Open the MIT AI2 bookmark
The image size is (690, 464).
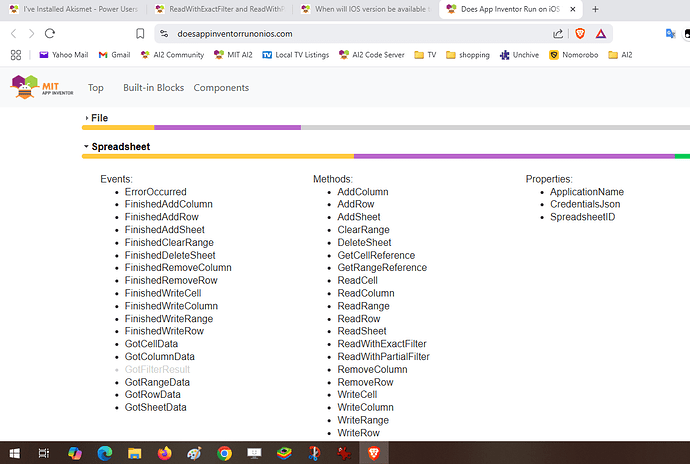coord(233,55)
